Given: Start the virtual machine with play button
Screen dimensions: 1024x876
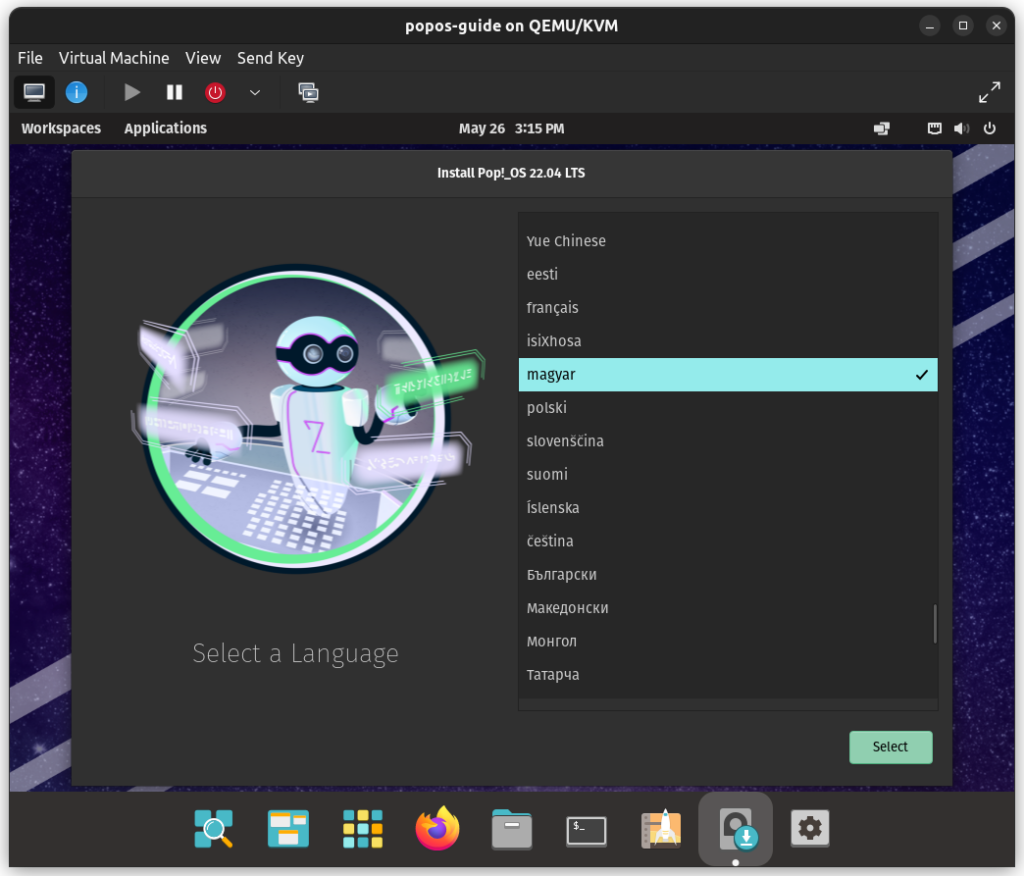Looking at the screenshot, I should click(132, 92).
